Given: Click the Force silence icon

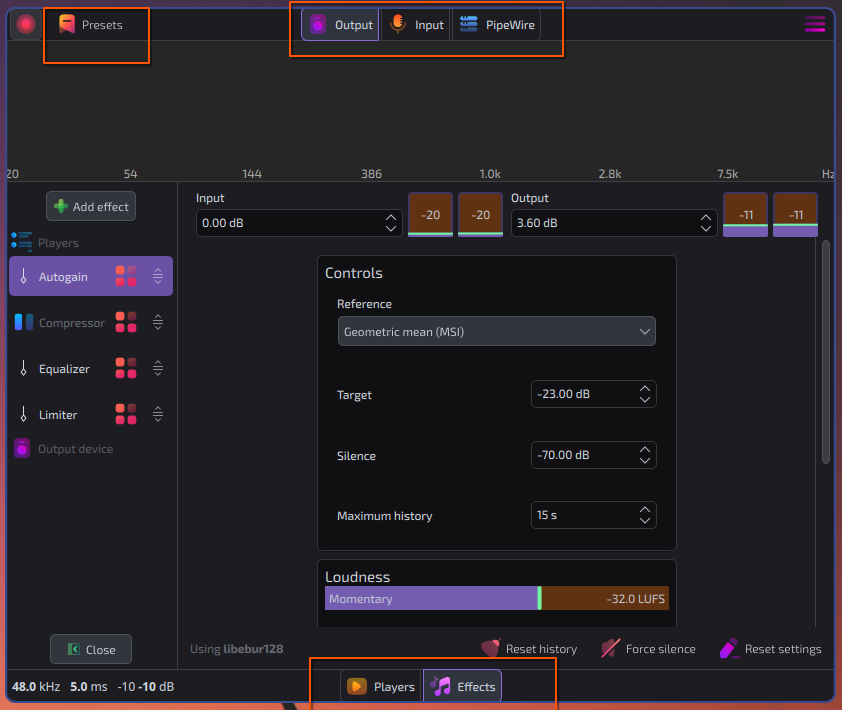Looking at the screenshot, I should pyautogui.click(x=610, y=649).
